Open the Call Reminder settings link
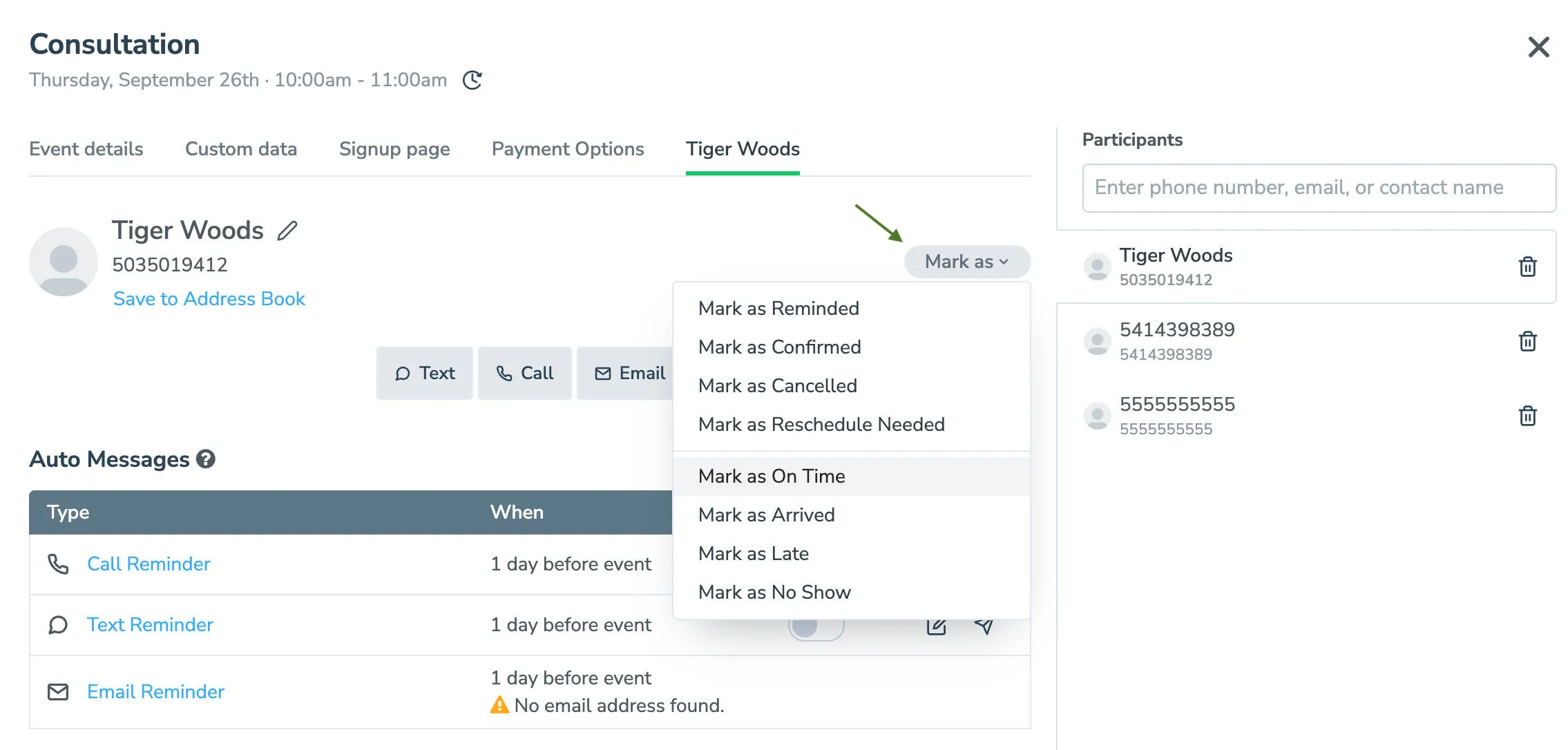The width and height of the screenshot is (1568, 750). (149, 564)
